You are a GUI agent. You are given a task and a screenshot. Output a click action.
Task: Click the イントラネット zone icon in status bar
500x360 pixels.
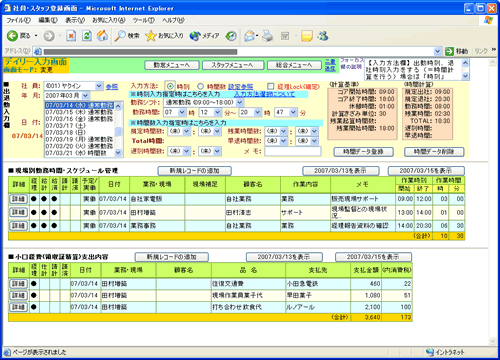[x=430, y=352]
